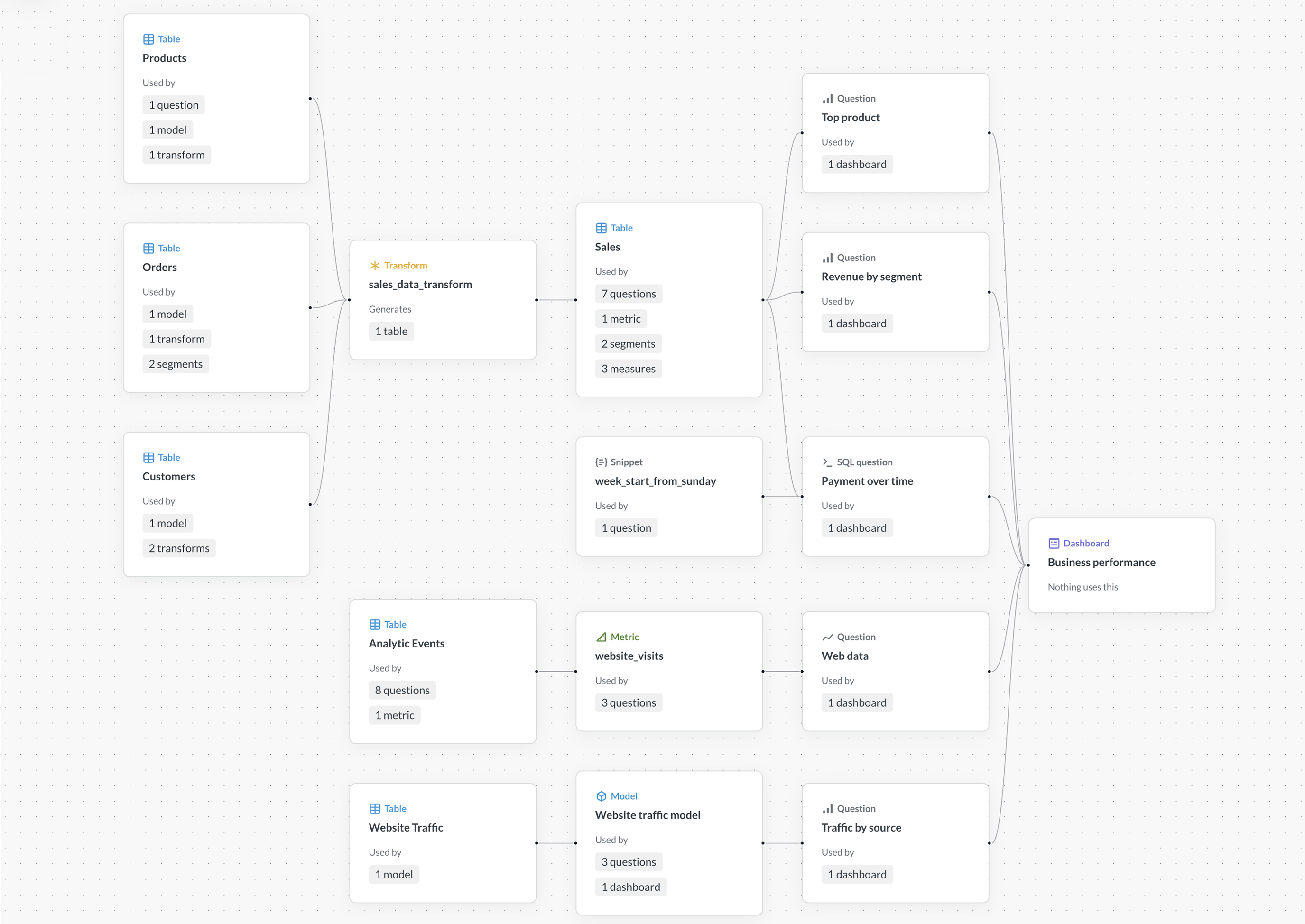1305x924 pixels.
Task: Select the Dashboard icon on Business performance
Action: coord(1054,543)
